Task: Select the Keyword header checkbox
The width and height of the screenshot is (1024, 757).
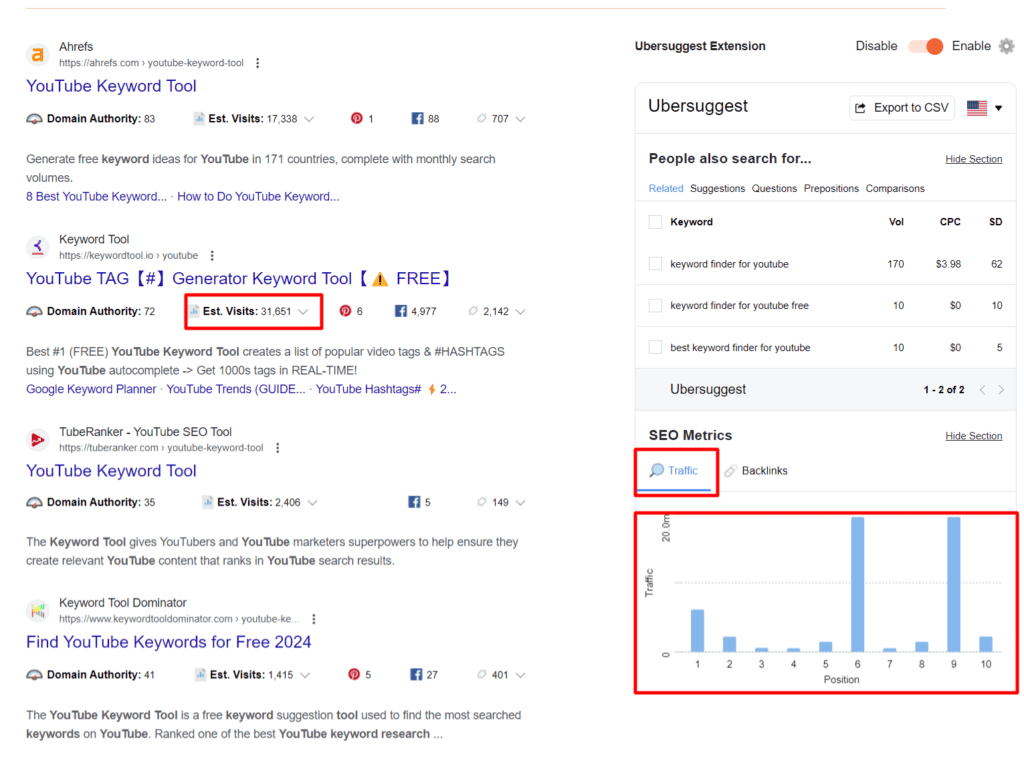Action: click(x=655, y=222)
